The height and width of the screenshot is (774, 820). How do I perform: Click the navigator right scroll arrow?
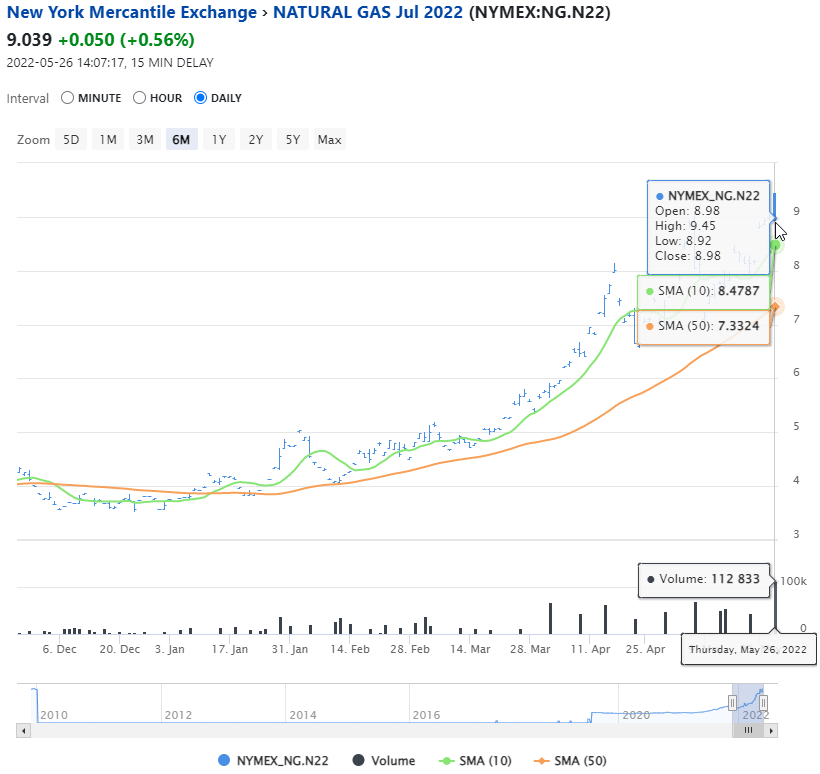pyautogui.click(x=771, y=731)
